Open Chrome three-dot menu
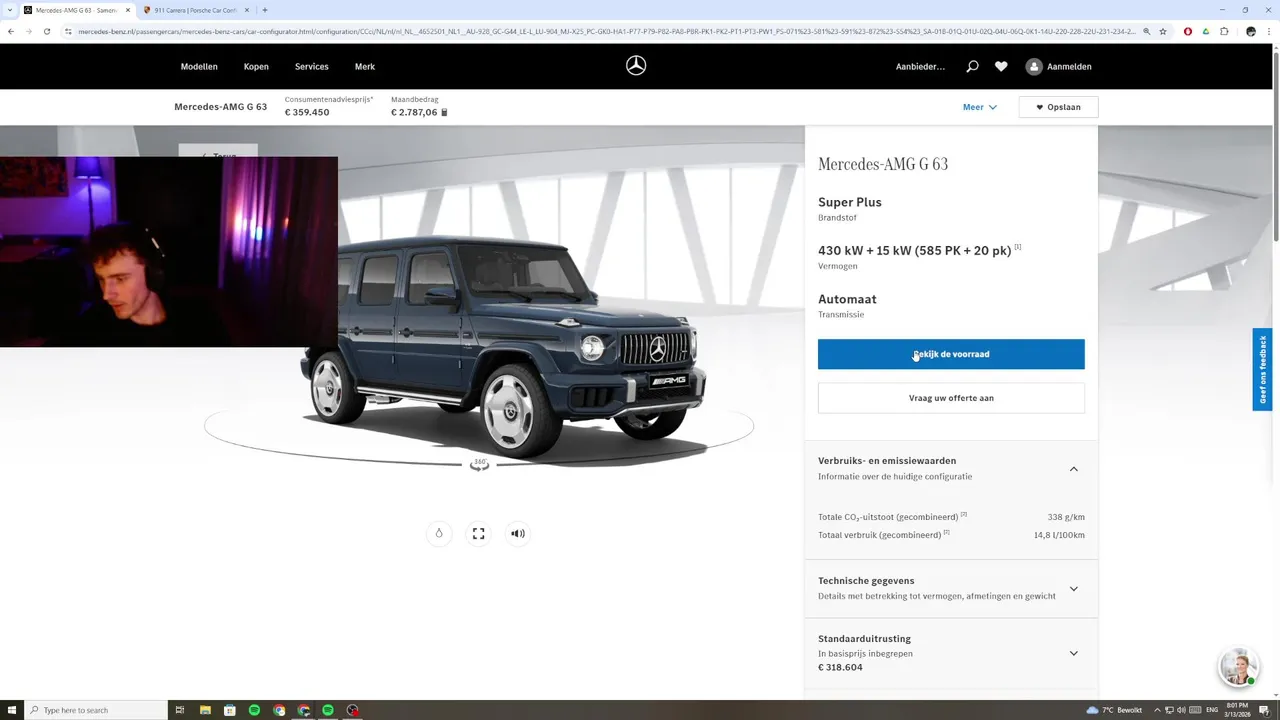This screenshot has width=1280, height=720. [x=1268, y=31]
